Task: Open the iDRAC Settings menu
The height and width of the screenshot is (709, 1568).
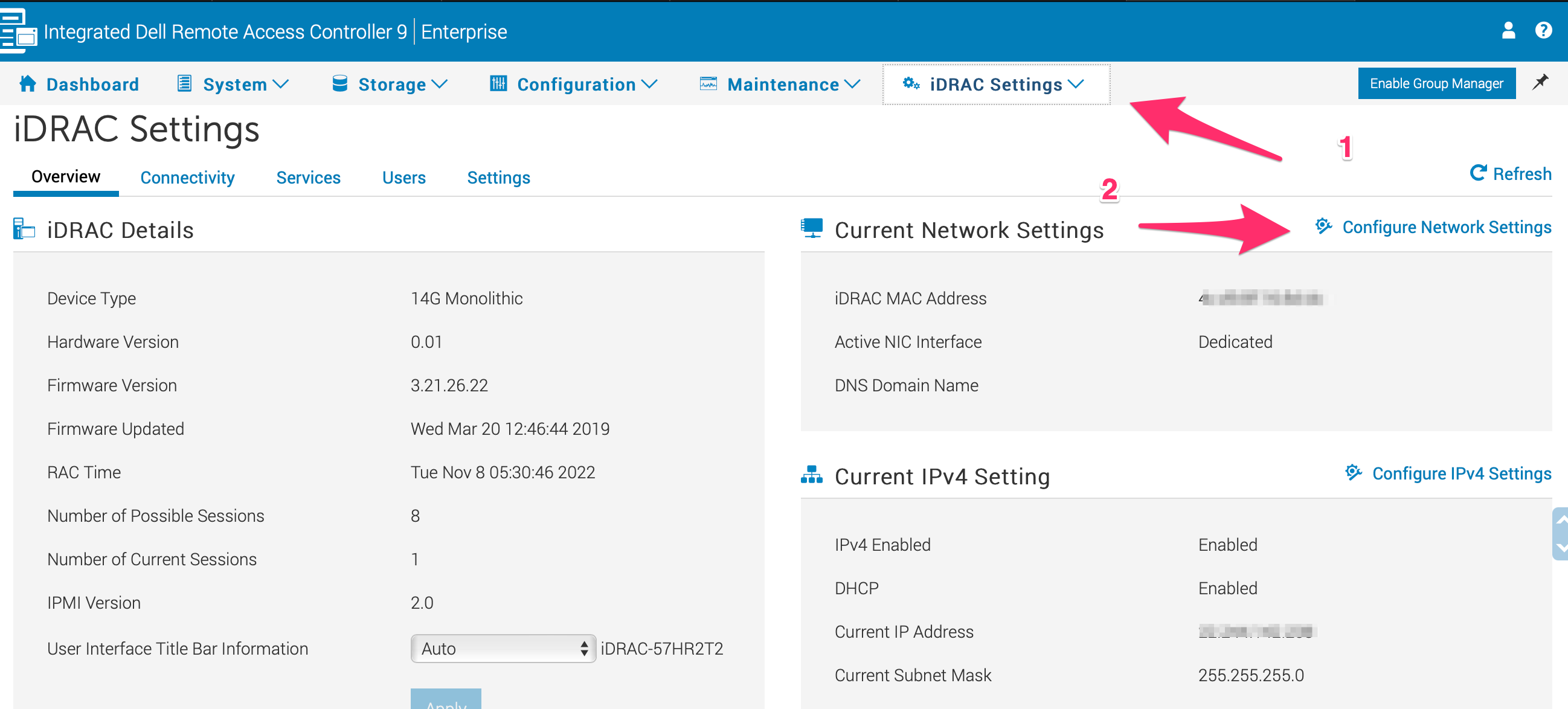Action: point(996,84)
